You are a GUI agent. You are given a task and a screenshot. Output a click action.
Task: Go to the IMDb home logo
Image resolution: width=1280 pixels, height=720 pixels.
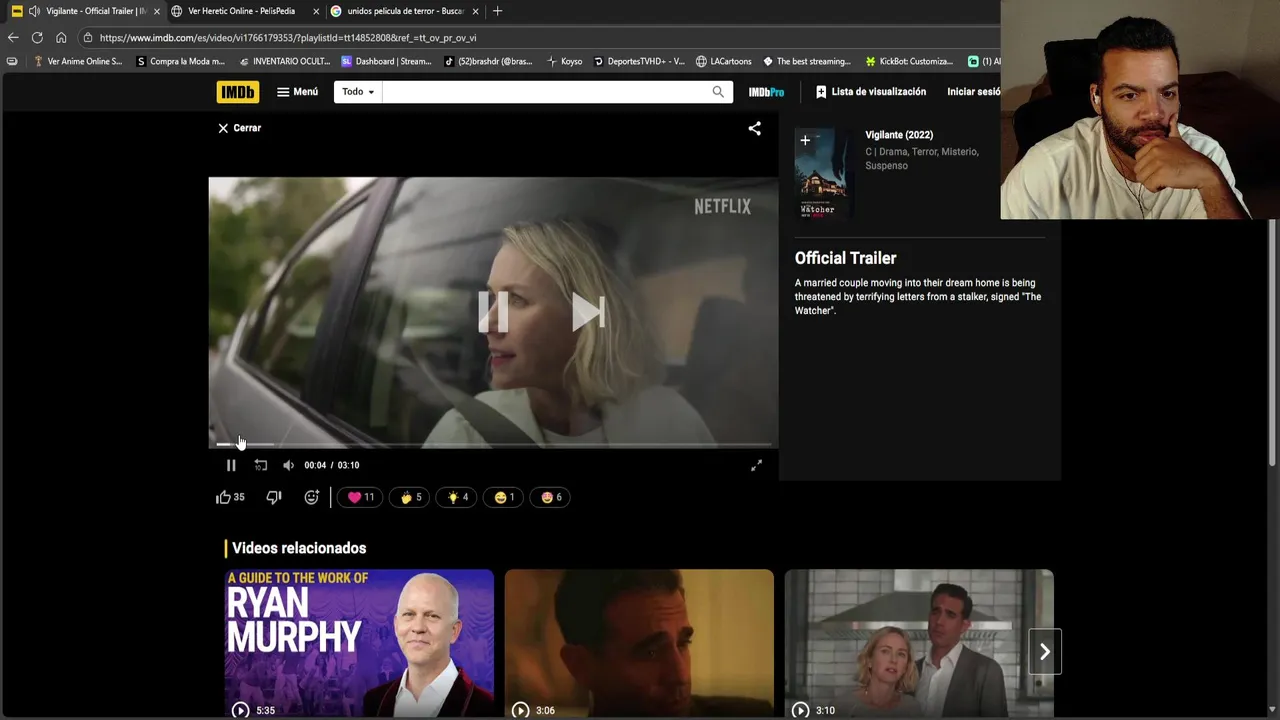[237, 92]
